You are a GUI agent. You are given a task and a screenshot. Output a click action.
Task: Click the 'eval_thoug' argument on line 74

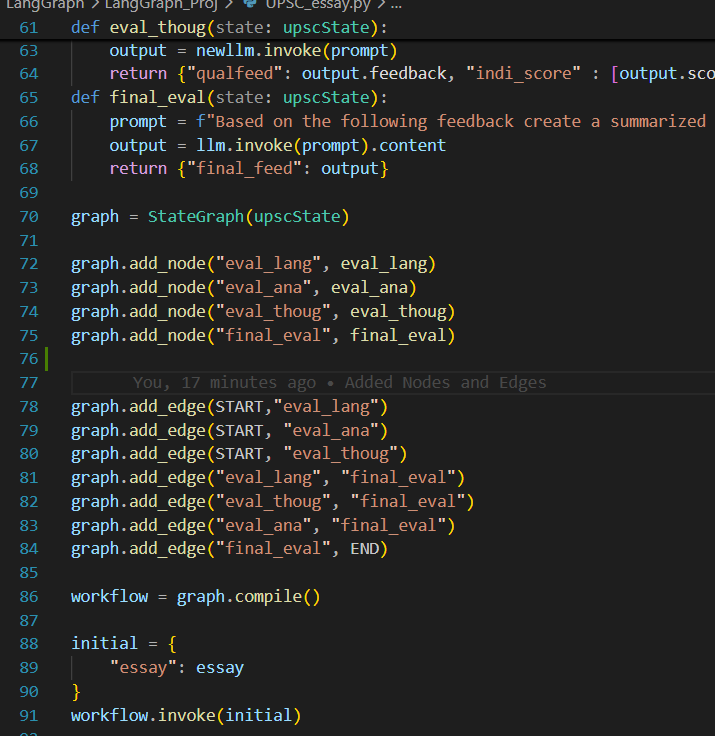tap(398, 312)
